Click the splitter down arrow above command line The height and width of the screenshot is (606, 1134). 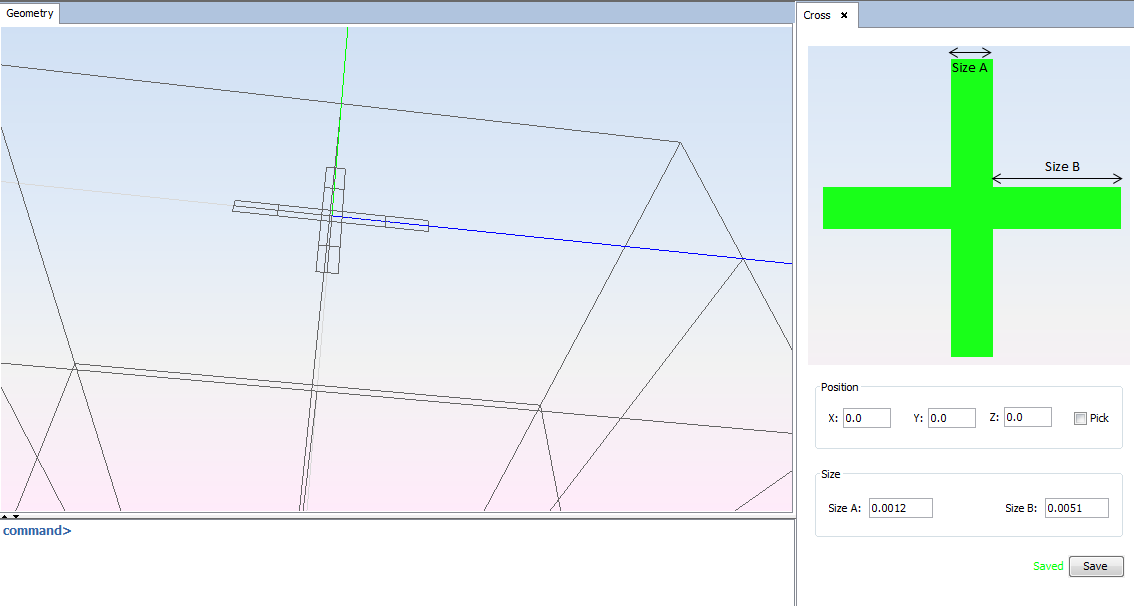click(x=16, y=516)
